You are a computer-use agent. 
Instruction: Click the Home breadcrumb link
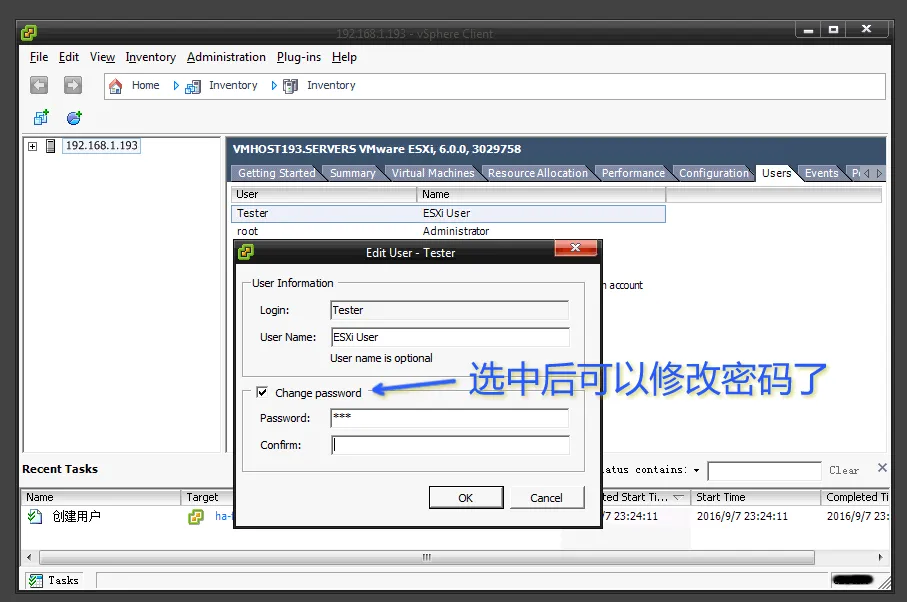point(145,86)
